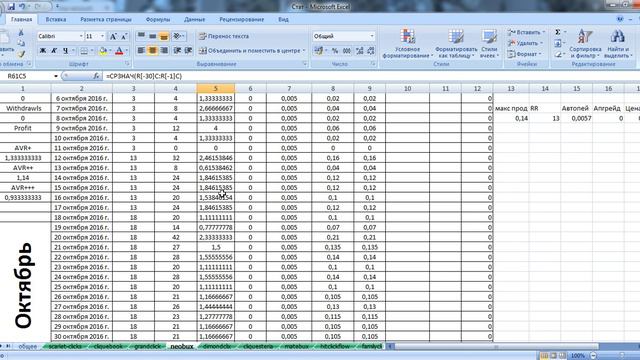Select the Format Painter brush icon
The image size is (640, 360).
point(21,53)
